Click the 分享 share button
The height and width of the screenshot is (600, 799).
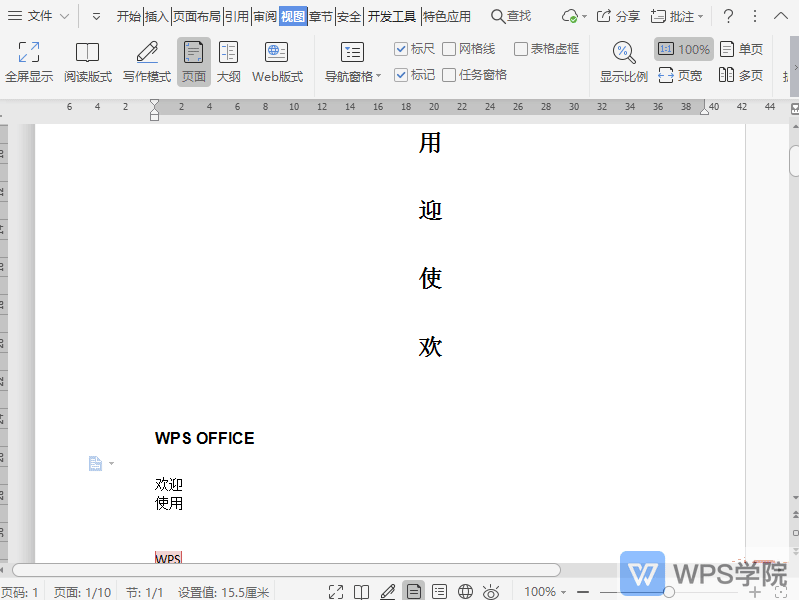pyautogui.click(x=618, y=16)
